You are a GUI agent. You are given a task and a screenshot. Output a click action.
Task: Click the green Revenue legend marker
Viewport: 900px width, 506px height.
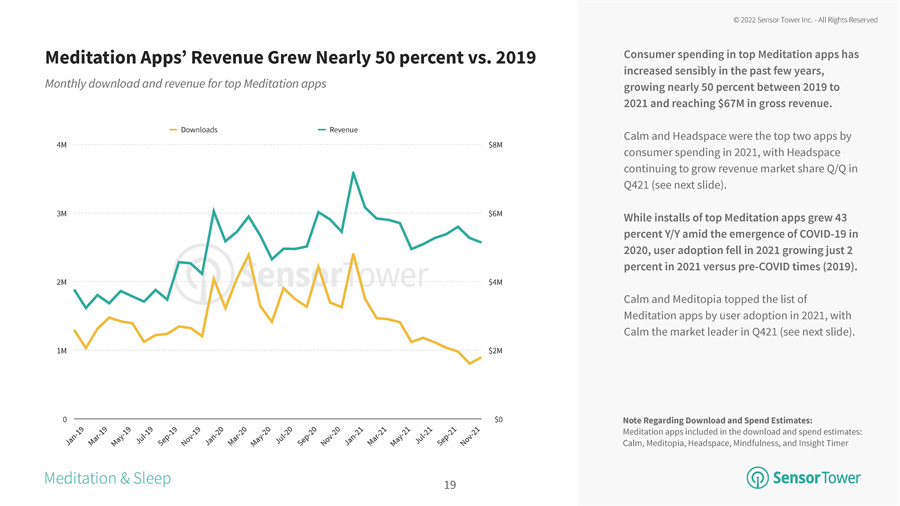(321, 130)
